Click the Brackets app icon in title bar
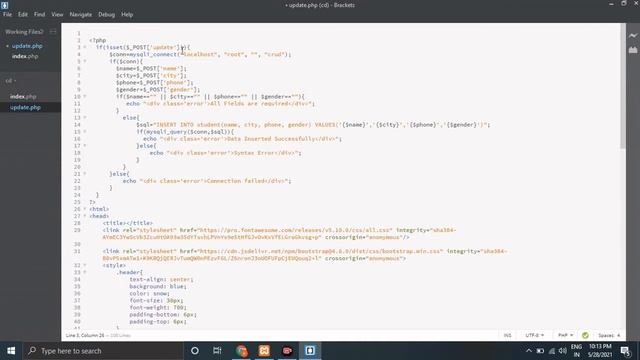The height and width of the screenshot is (360, 640). [4, 5]
